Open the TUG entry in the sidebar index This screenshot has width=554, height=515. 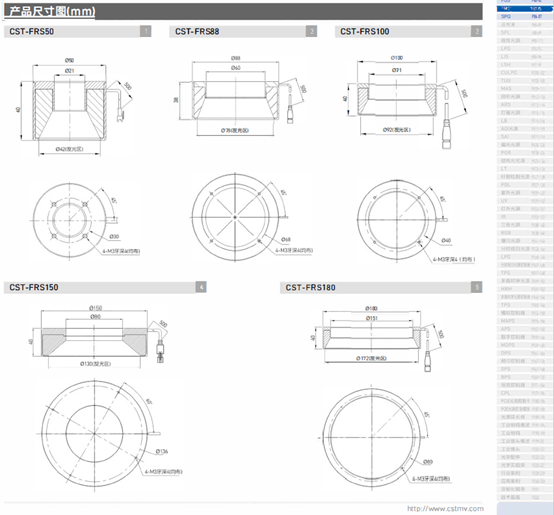pyautogui.click(x=524, y=81)
